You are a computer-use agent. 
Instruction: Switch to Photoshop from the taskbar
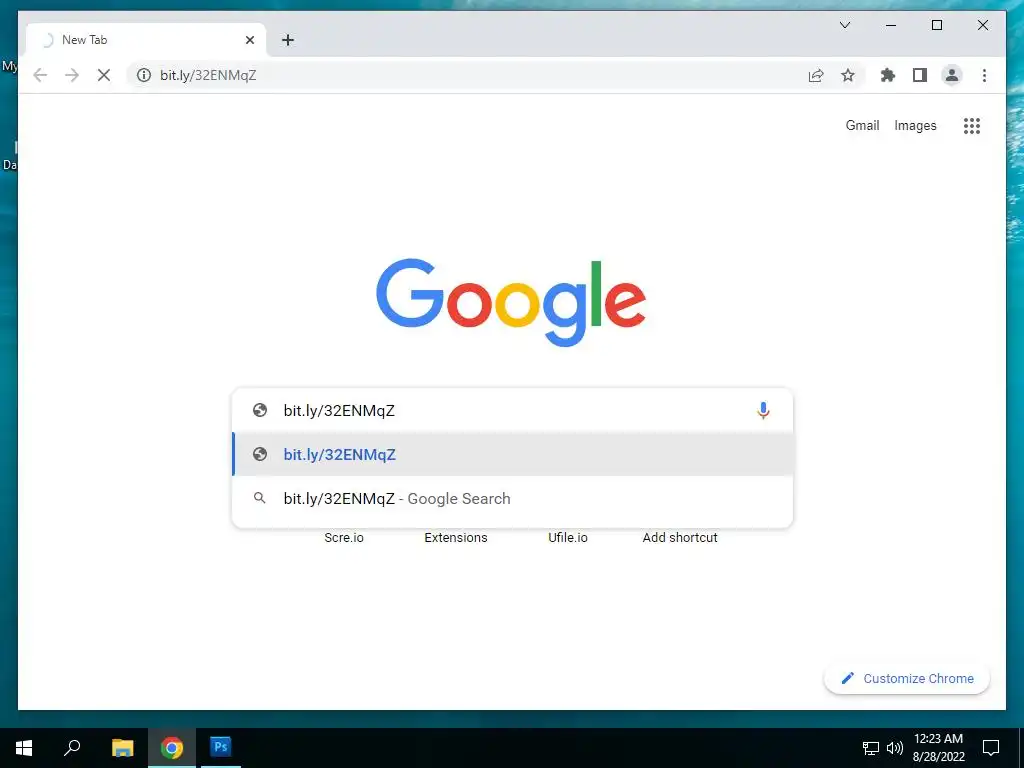(x=221, y=748)
